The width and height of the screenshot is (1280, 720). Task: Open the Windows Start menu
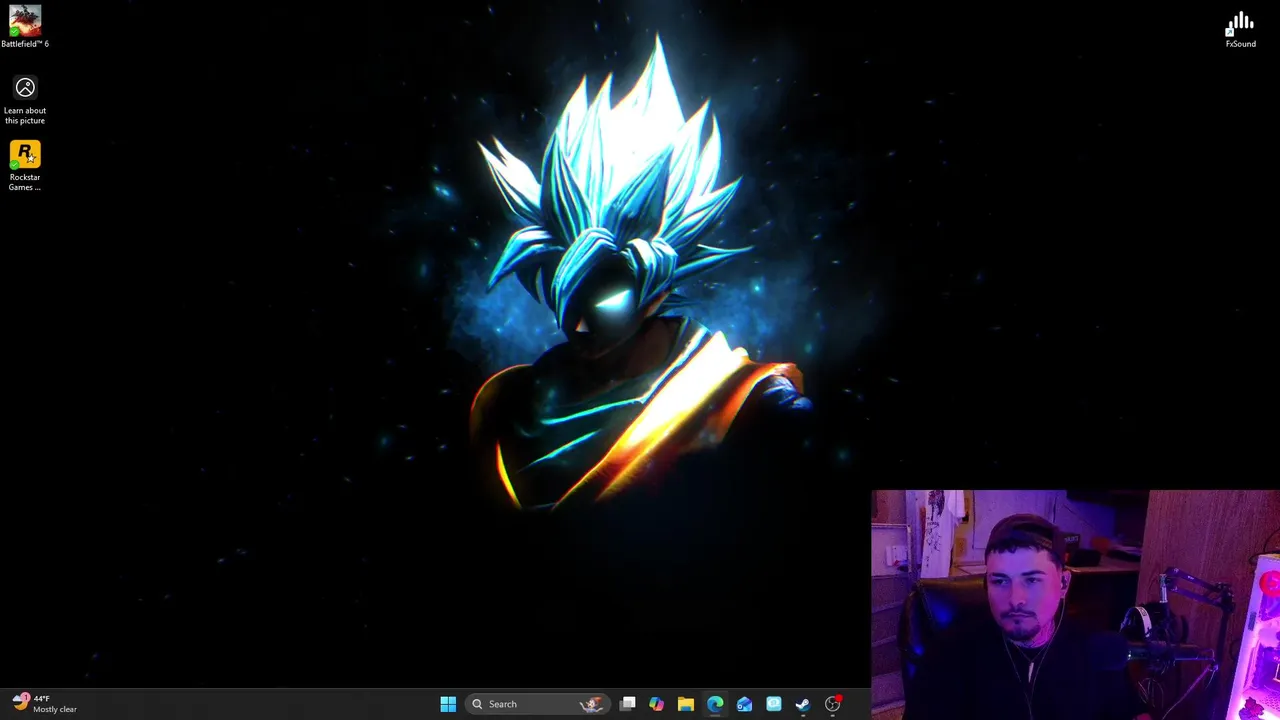(448, 704)
